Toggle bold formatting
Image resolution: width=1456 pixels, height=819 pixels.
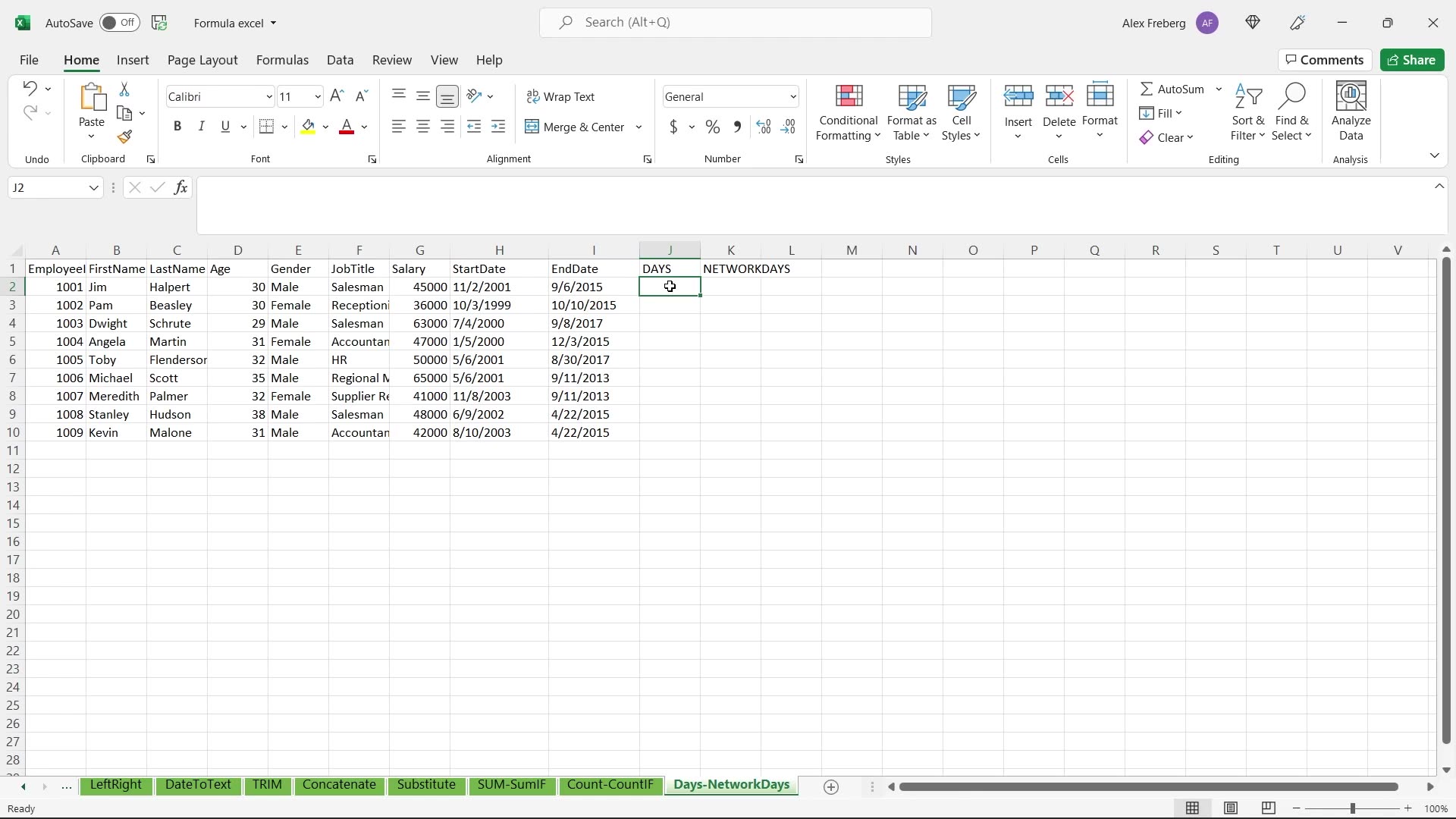coord(177,126)
